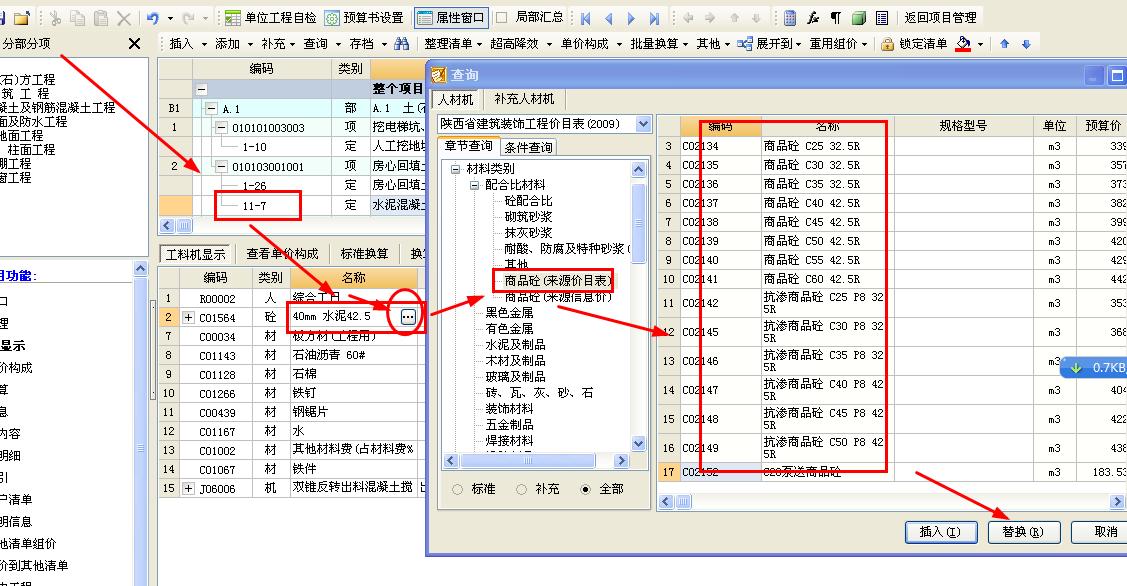The width and height of the screenshot is (1127, 586).
Task: Click the blue move down arrow icon
Action: click(1026, 45)
